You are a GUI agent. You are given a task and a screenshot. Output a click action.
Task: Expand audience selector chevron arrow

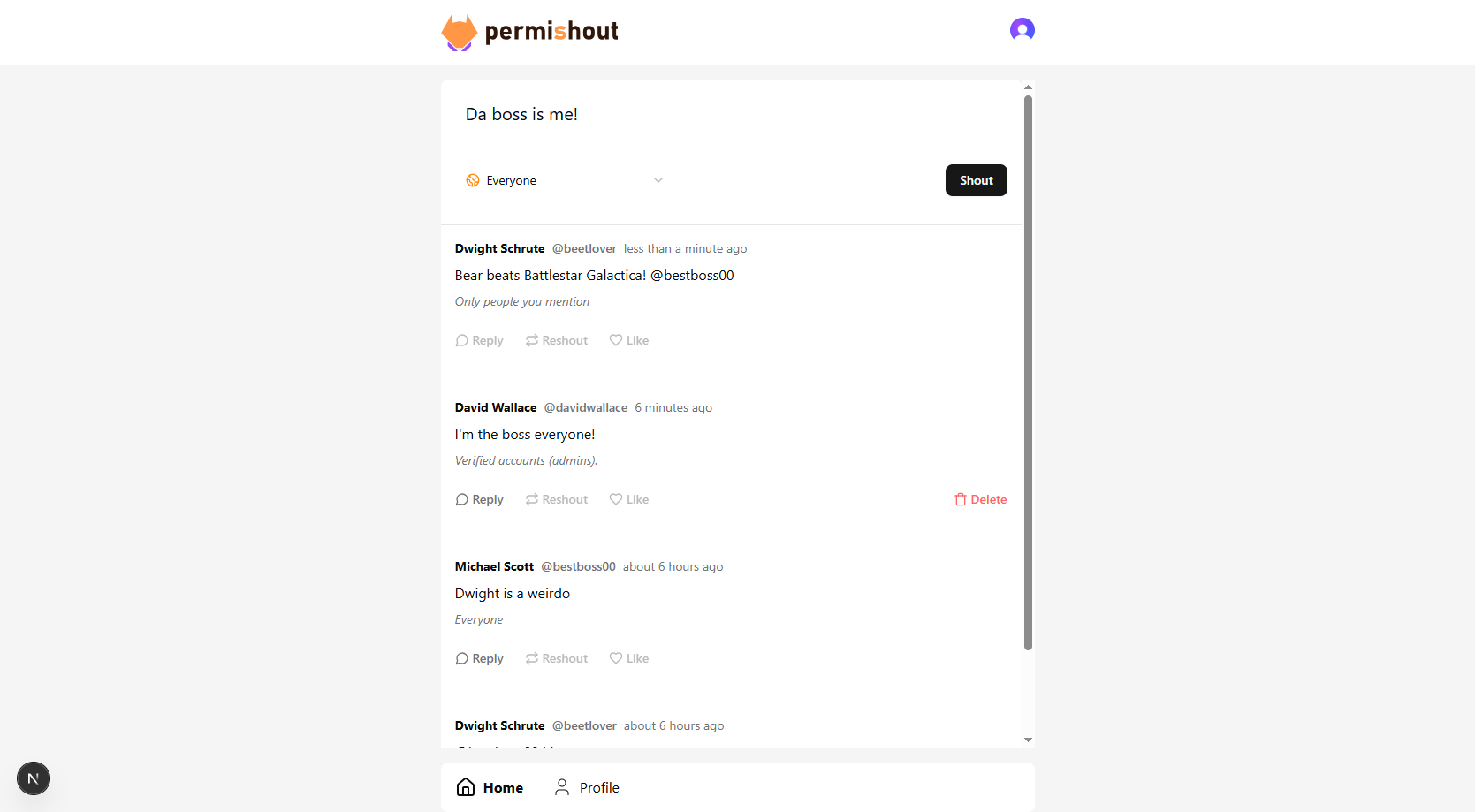(658, 180)
